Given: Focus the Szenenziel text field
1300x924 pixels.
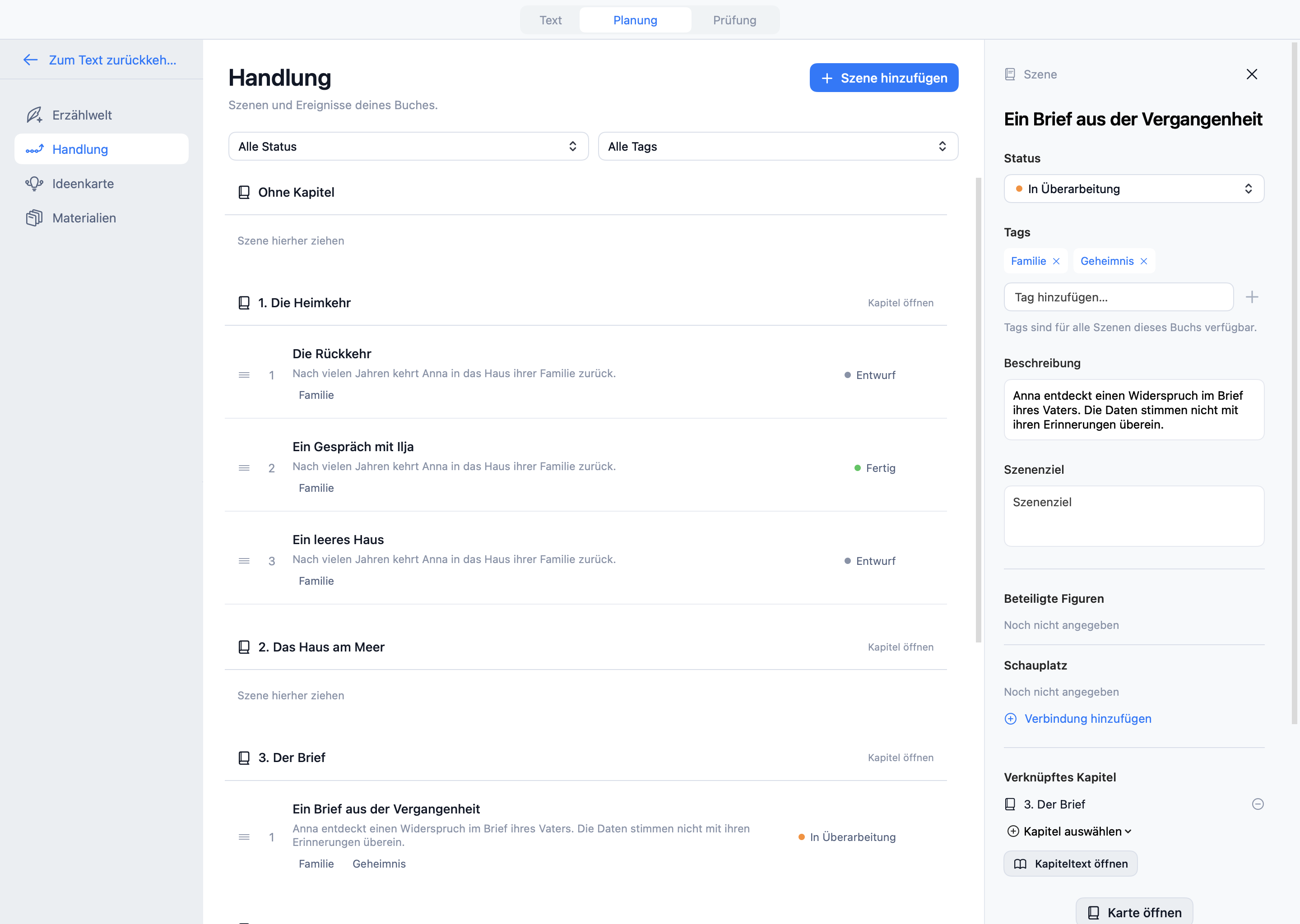Looking at the screenshot, I should click(x=1134, y=516).
